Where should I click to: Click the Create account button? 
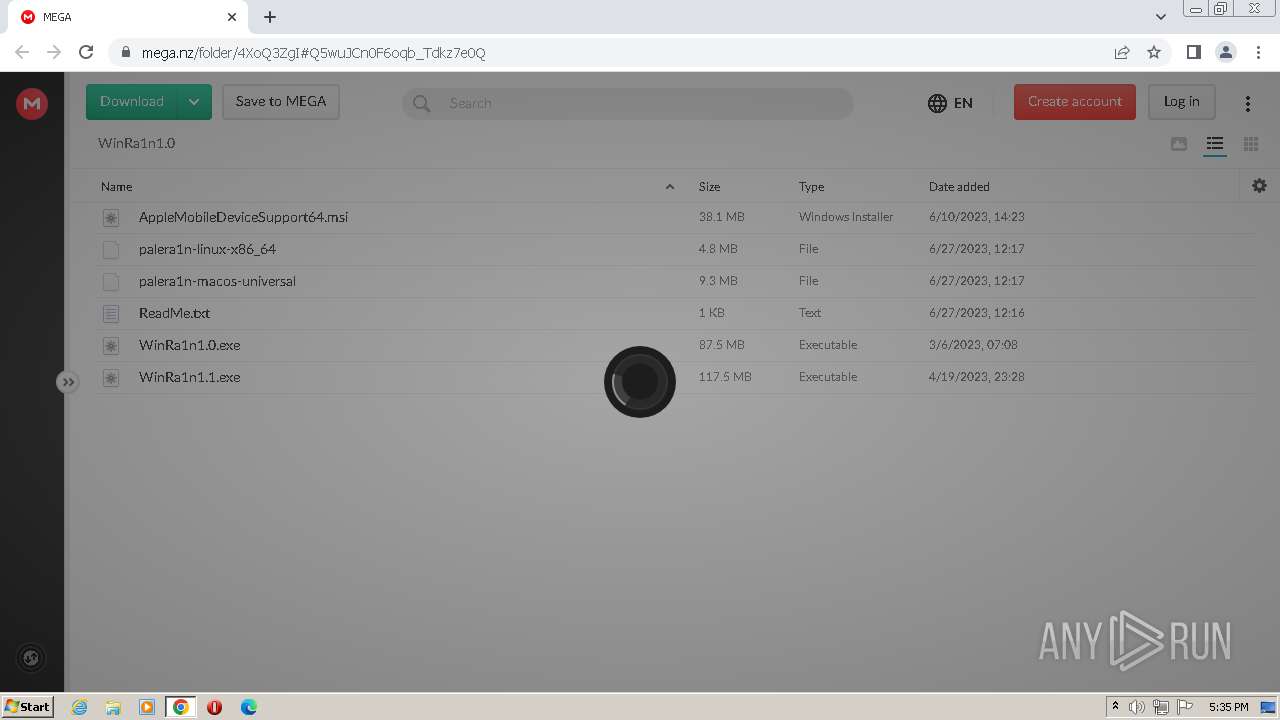tap(1075, 102)
